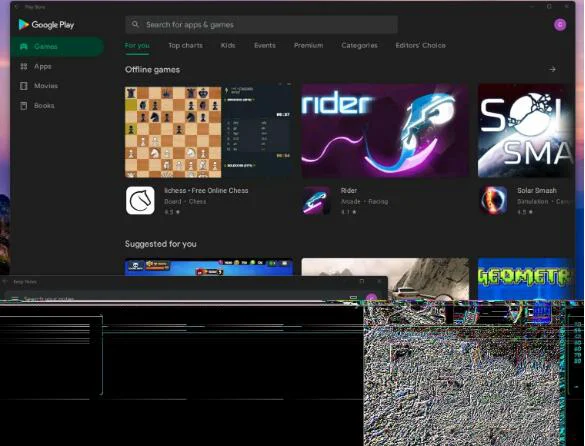Click the Apps grid icon
Image resolution: width=585 pixels, height=446 pixels.
[24, 66]
